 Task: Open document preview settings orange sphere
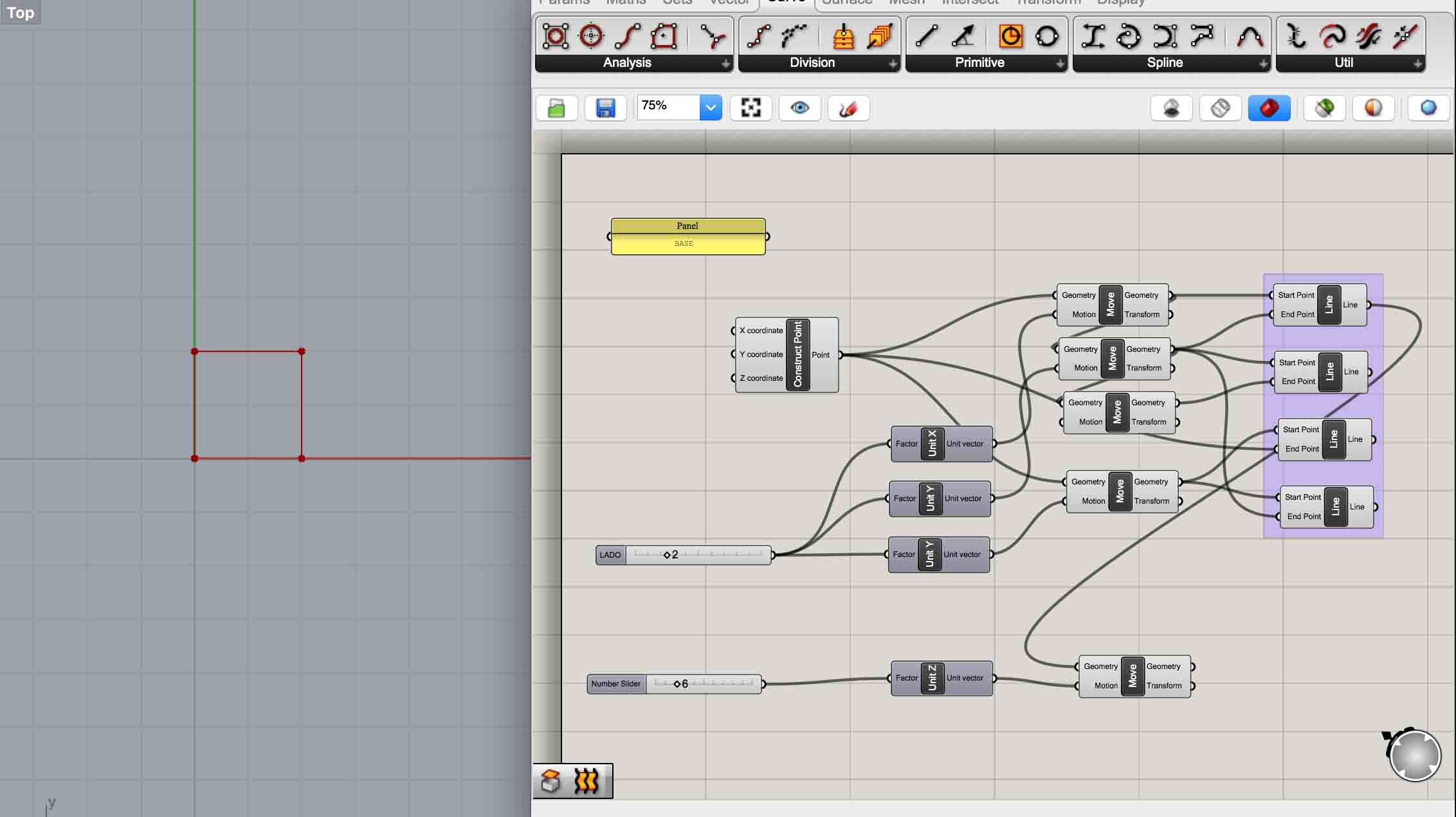coord(1373,108)
